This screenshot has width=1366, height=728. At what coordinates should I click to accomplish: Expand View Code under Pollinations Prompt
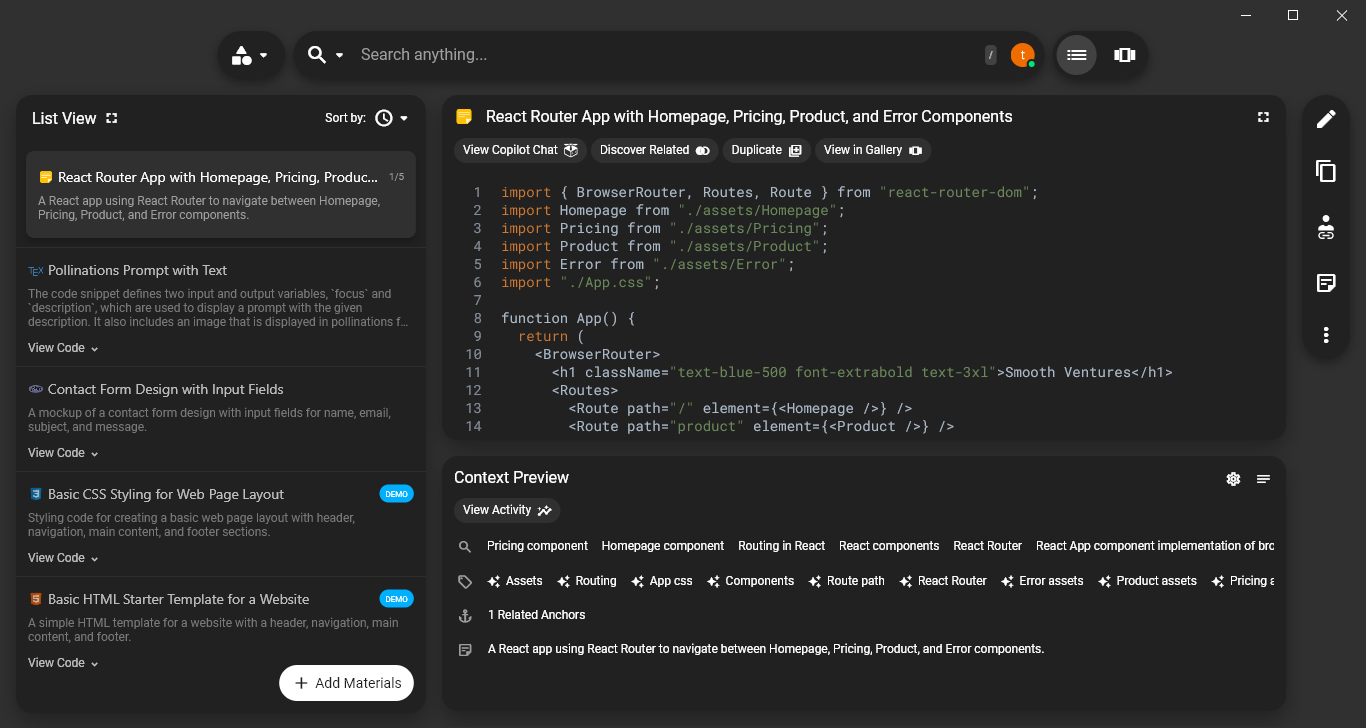tap(63, 348)
